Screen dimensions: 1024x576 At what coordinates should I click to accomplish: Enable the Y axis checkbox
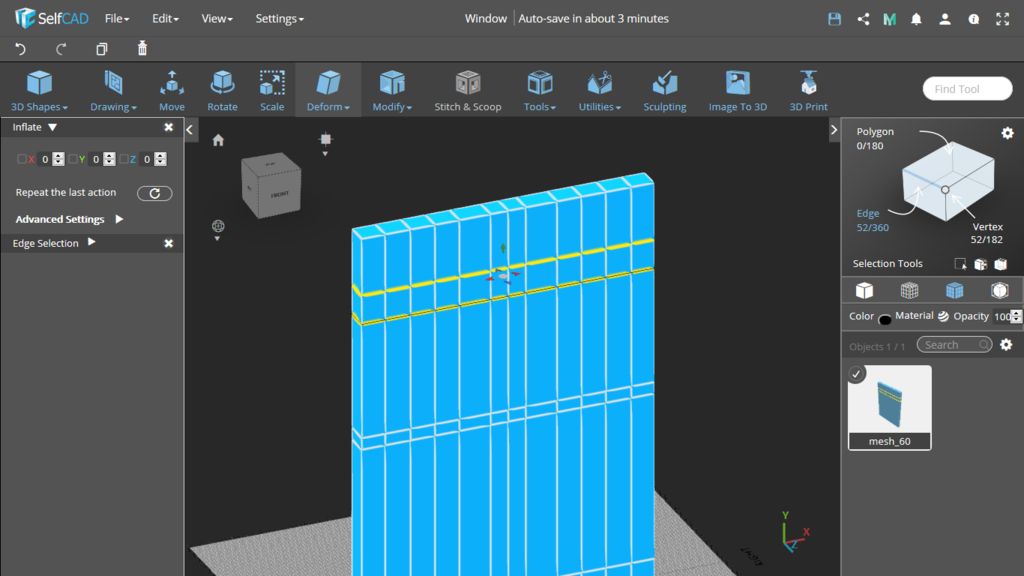(x=73, y=159)
